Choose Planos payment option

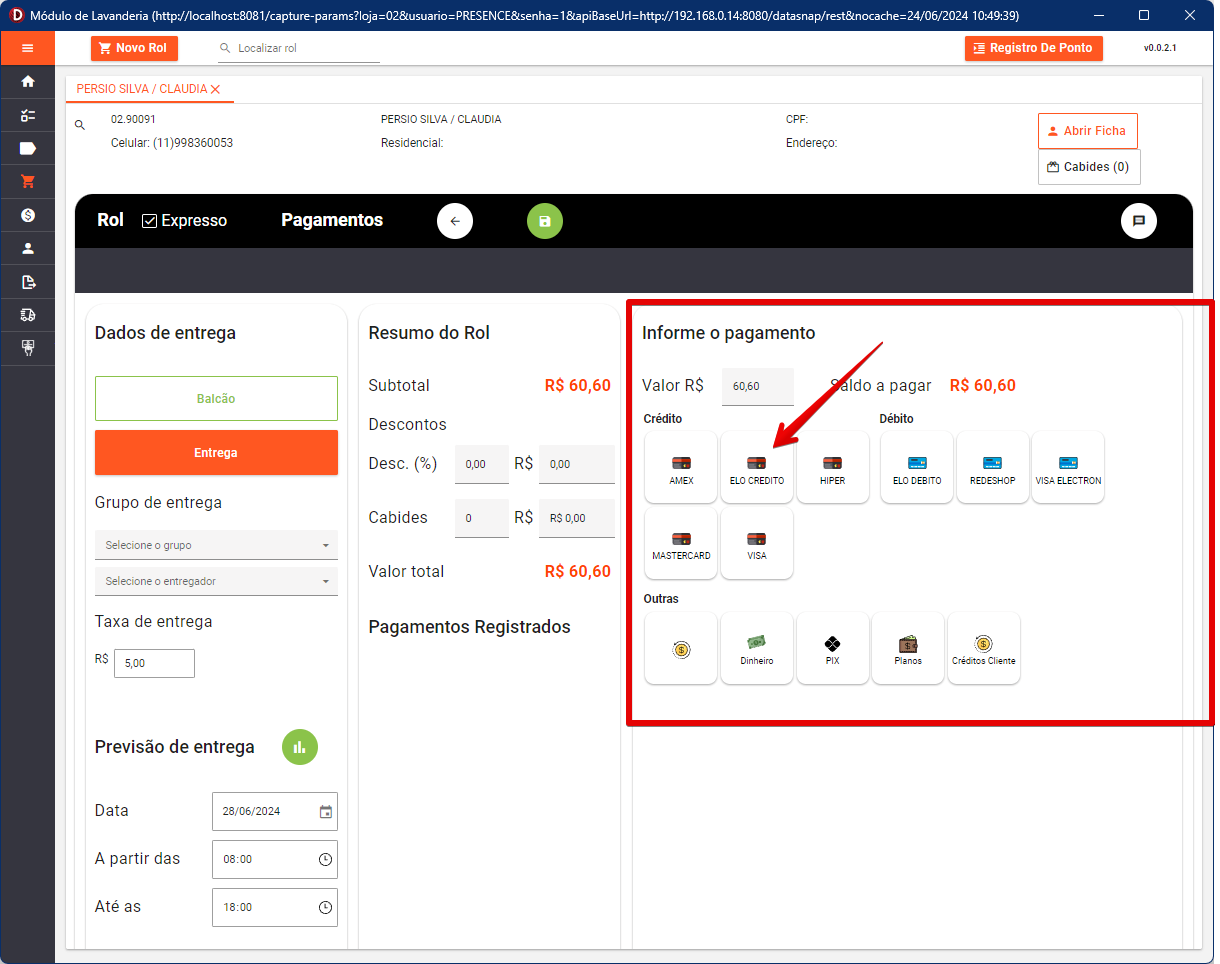[x=908, y=648]
